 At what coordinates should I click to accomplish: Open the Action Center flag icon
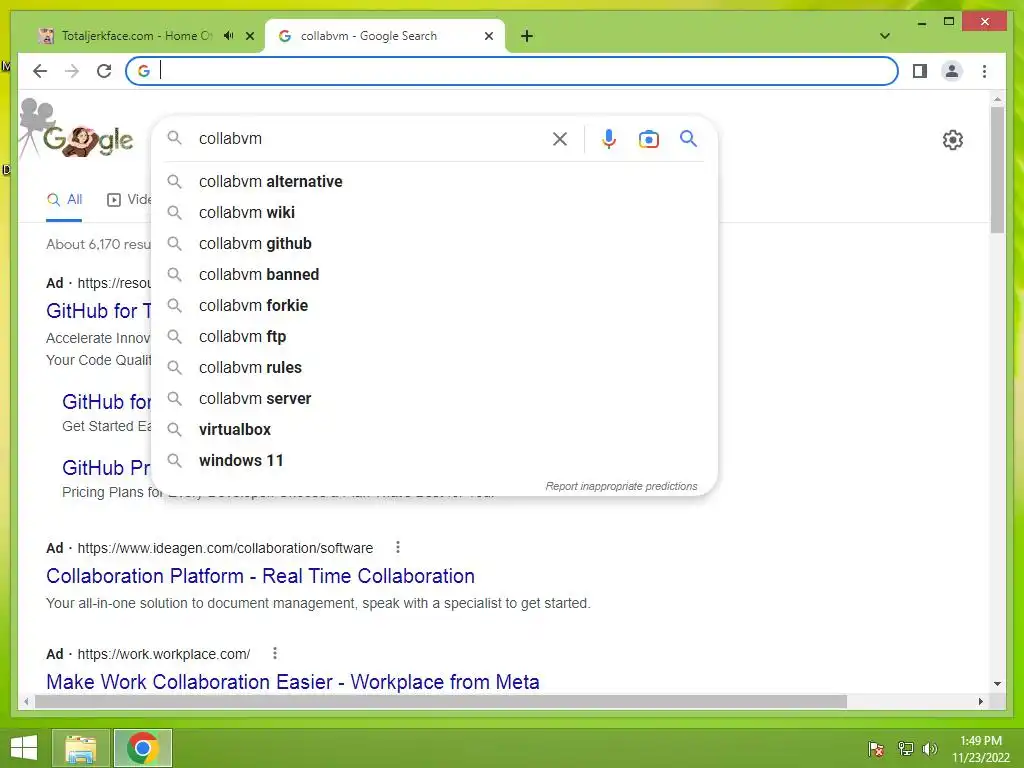point(876,749)
